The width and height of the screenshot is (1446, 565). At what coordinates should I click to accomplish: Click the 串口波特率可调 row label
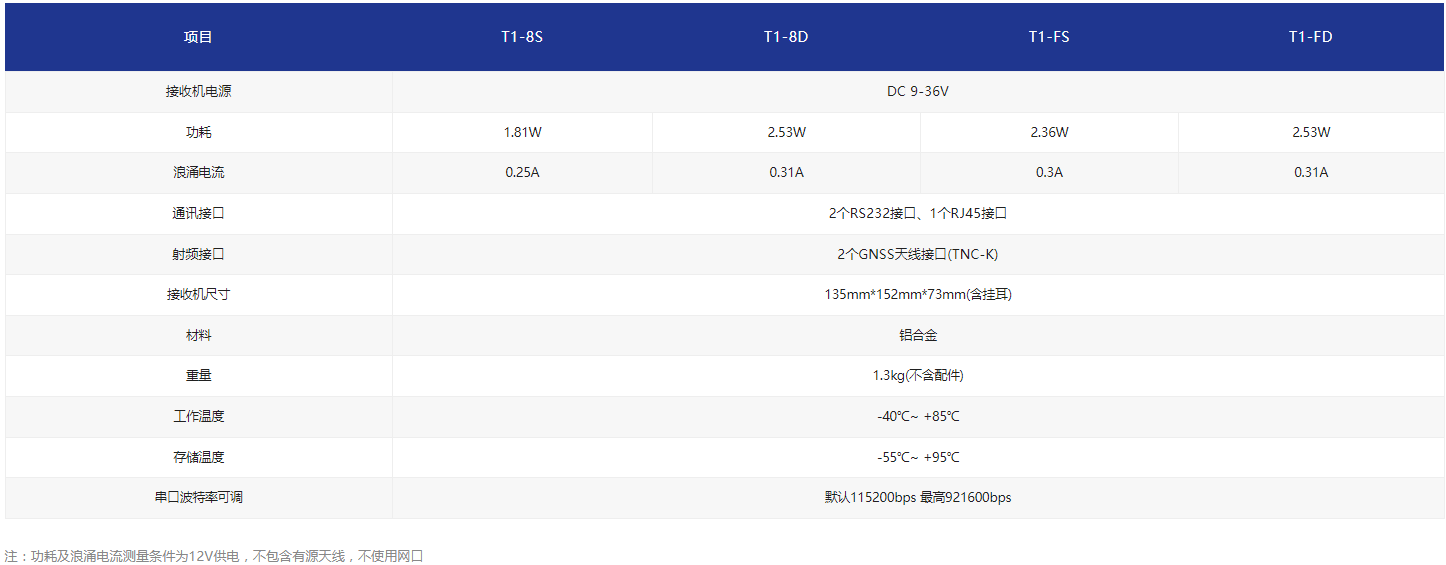click(198, 497)
